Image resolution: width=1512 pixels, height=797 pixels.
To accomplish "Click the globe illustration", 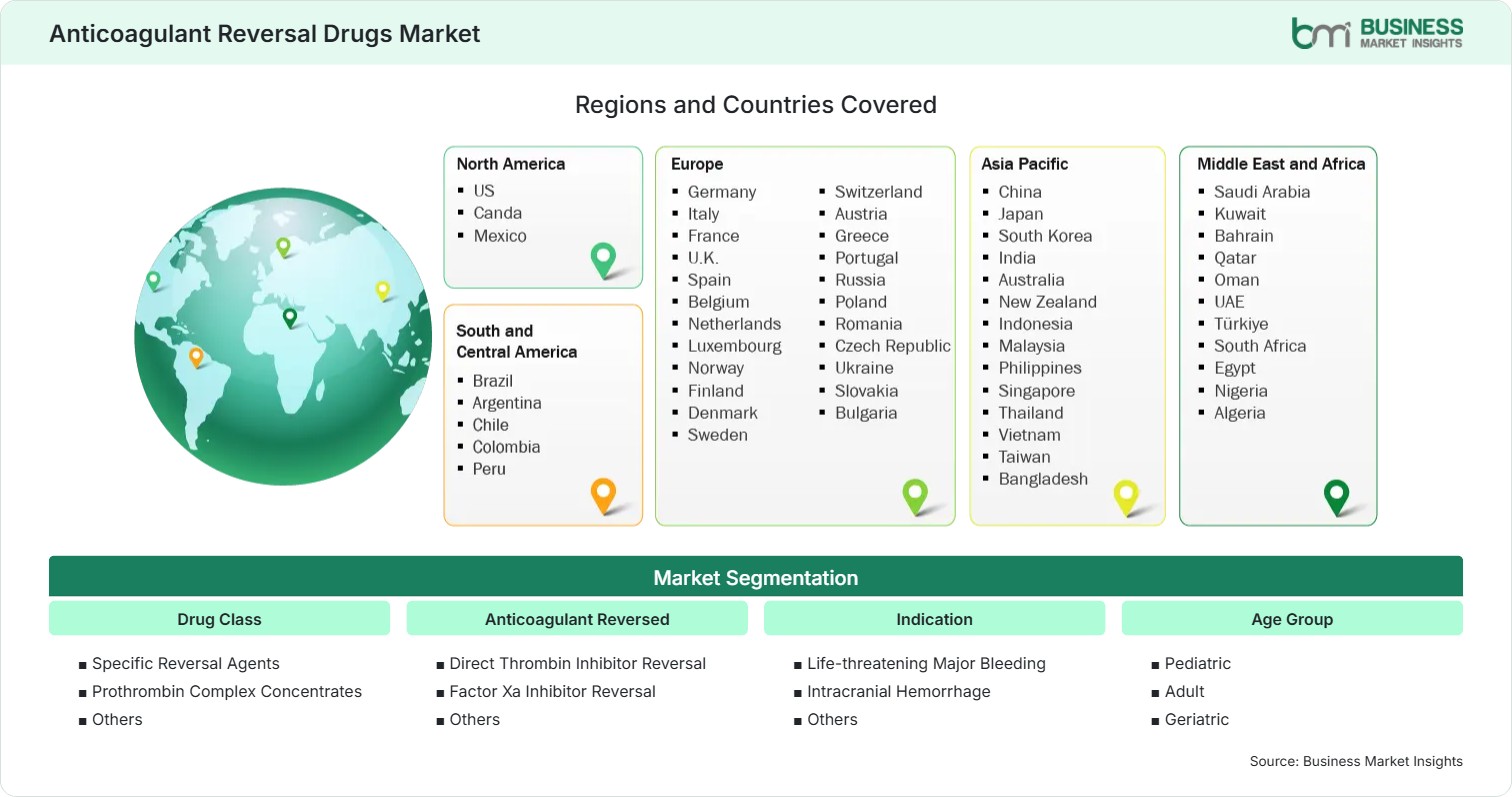I will coord(283,336).
